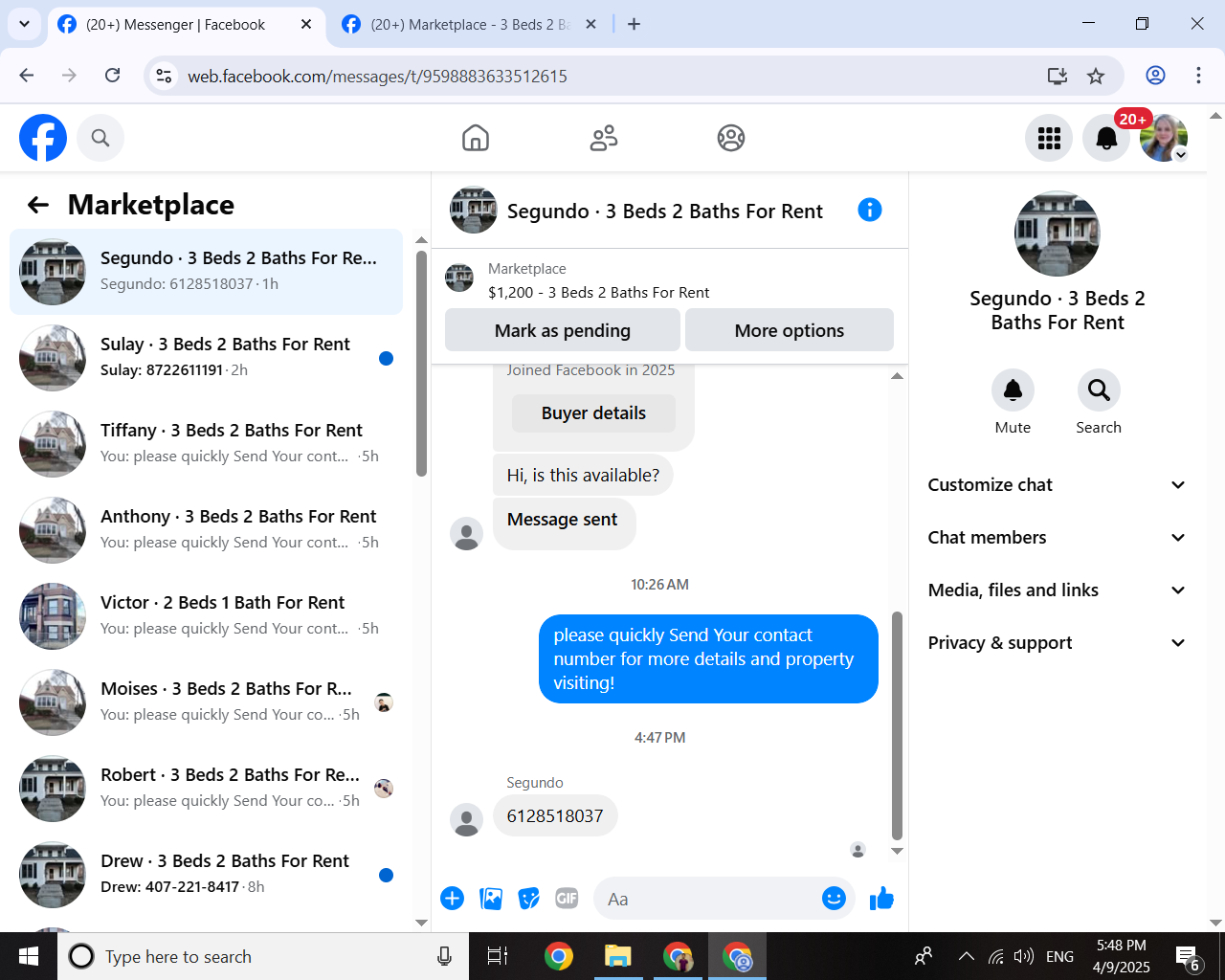
Task: Open the account profile picture menu
Action: point(1164,138)
